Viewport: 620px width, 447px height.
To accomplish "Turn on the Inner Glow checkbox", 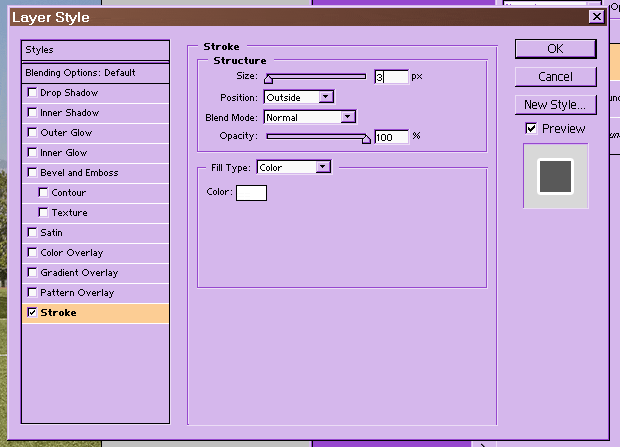I will click(x=32, y=153).
